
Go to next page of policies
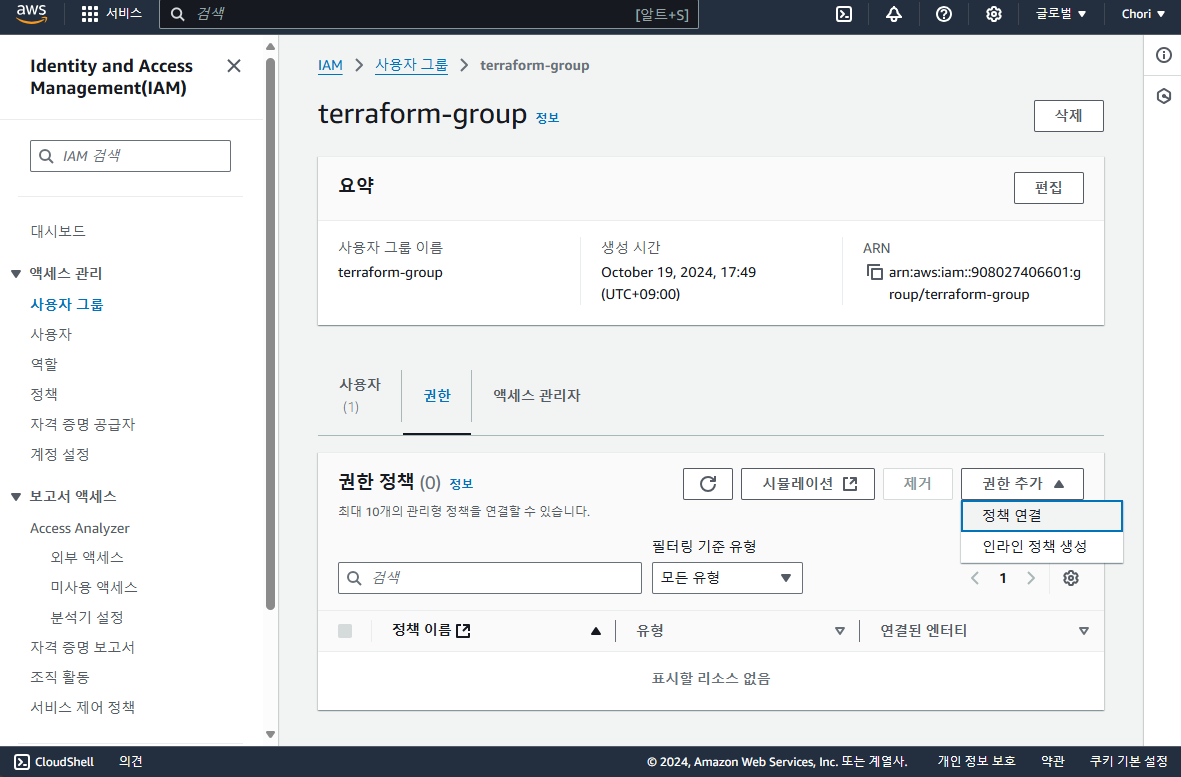[1031, 577]
